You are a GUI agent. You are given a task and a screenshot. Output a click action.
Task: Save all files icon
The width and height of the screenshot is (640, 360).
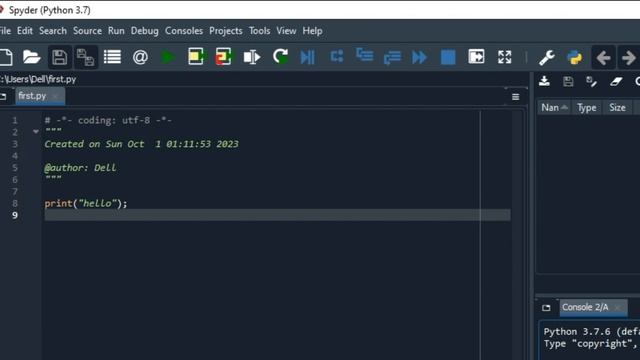86,57
